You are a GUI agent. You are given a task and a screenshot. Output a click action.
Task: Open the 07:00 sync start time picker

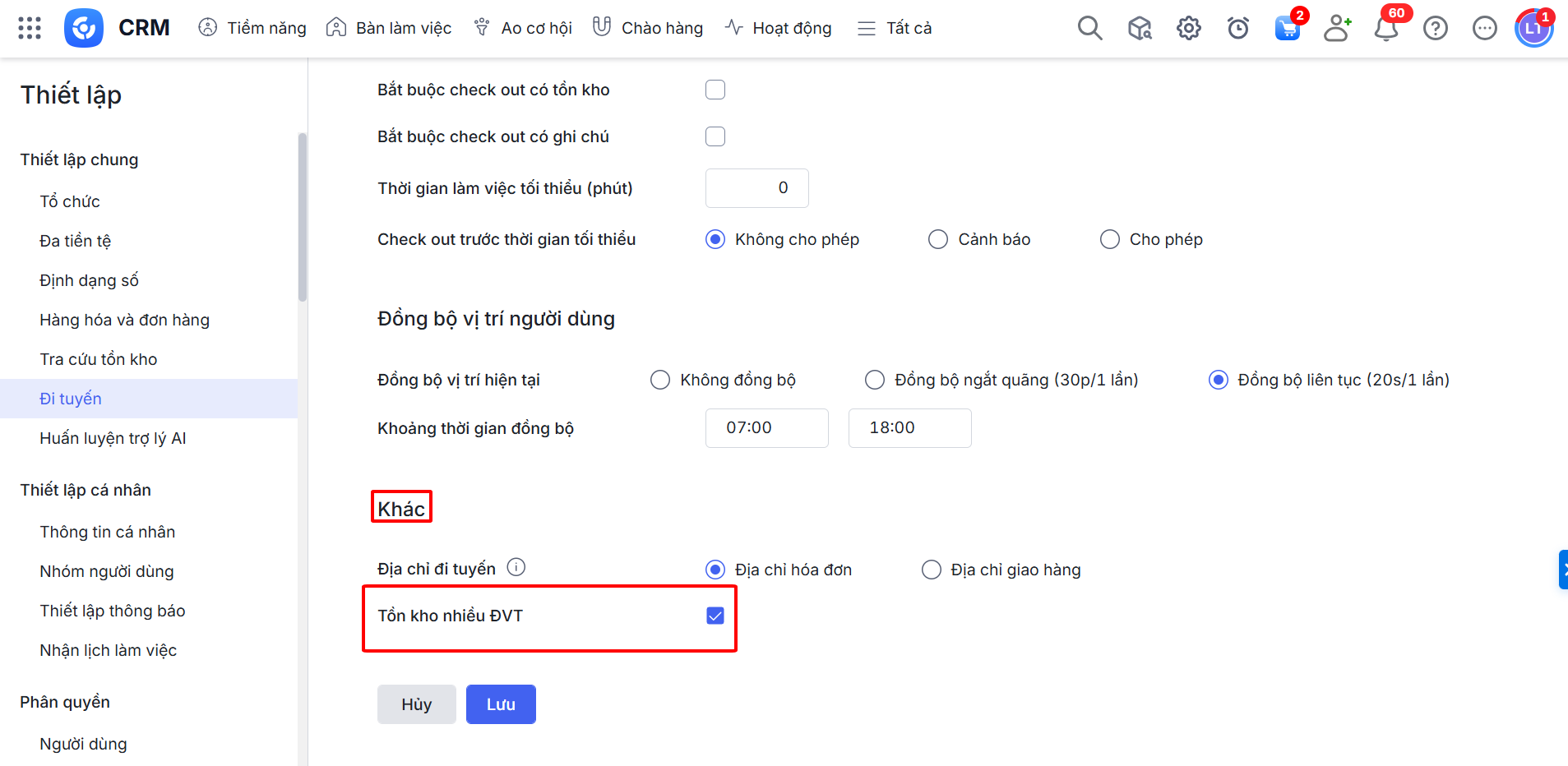pyautogui.click(x=766, y=428)
